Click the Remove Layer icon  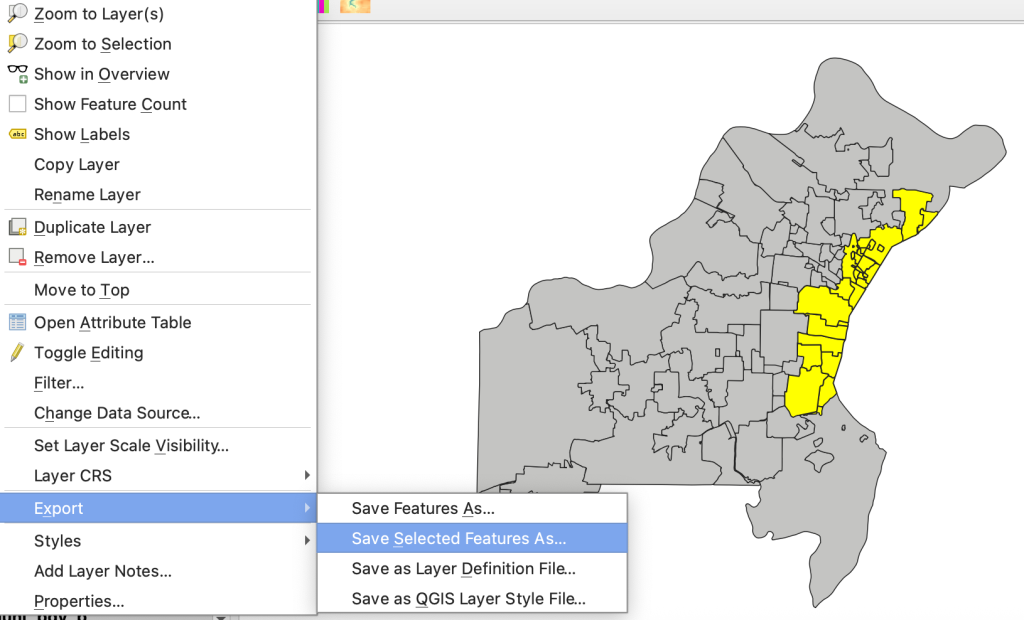(x=17, y=257)
